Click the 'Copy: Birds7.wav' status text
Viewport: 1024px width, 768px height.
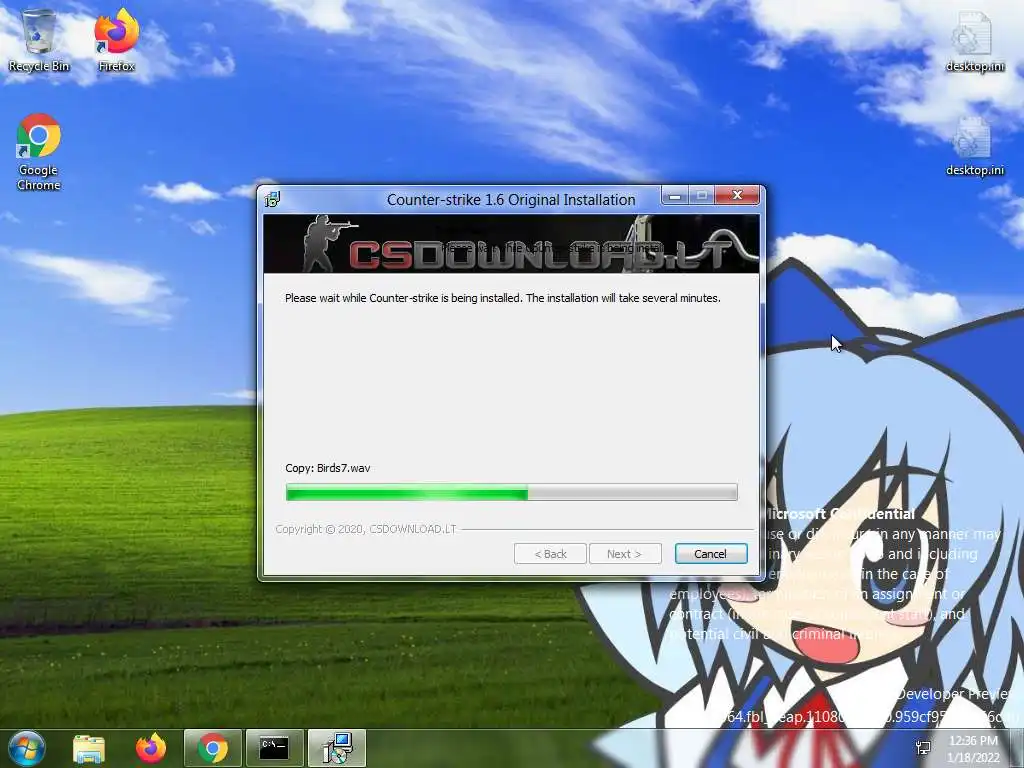(x=328, y=468)
